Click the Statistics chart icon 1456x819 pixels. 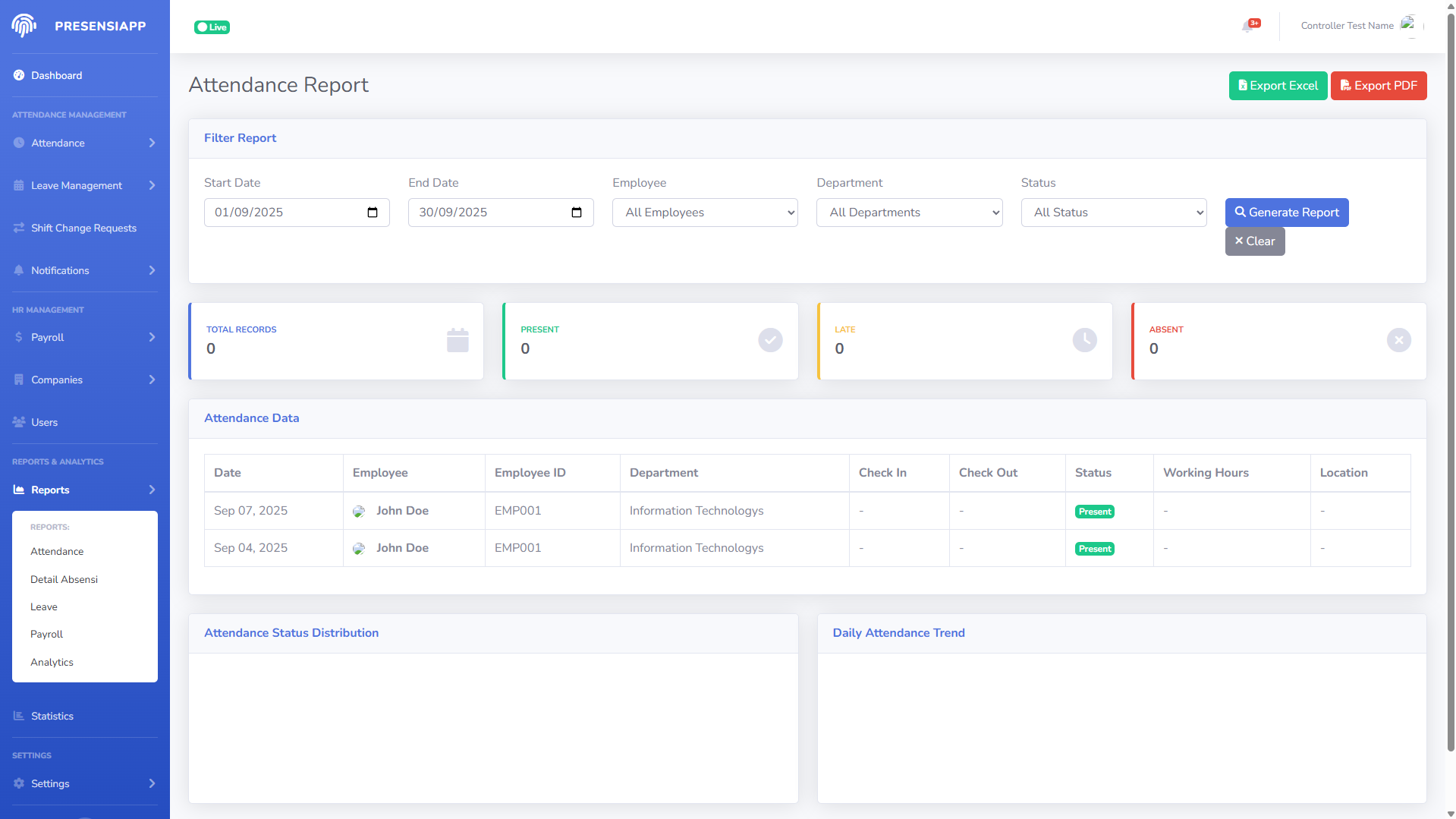(x=19, y=716)
